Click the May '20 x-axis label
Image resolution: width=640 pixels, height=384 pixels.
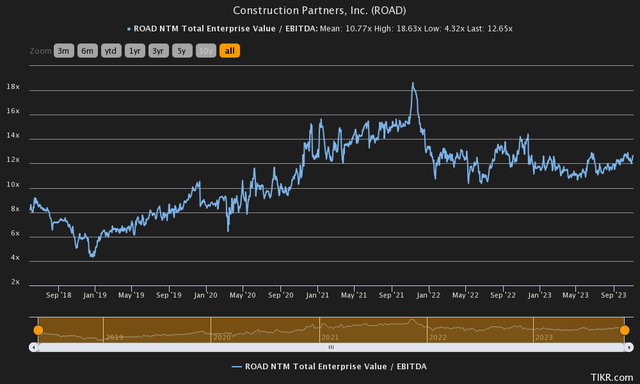242,295
